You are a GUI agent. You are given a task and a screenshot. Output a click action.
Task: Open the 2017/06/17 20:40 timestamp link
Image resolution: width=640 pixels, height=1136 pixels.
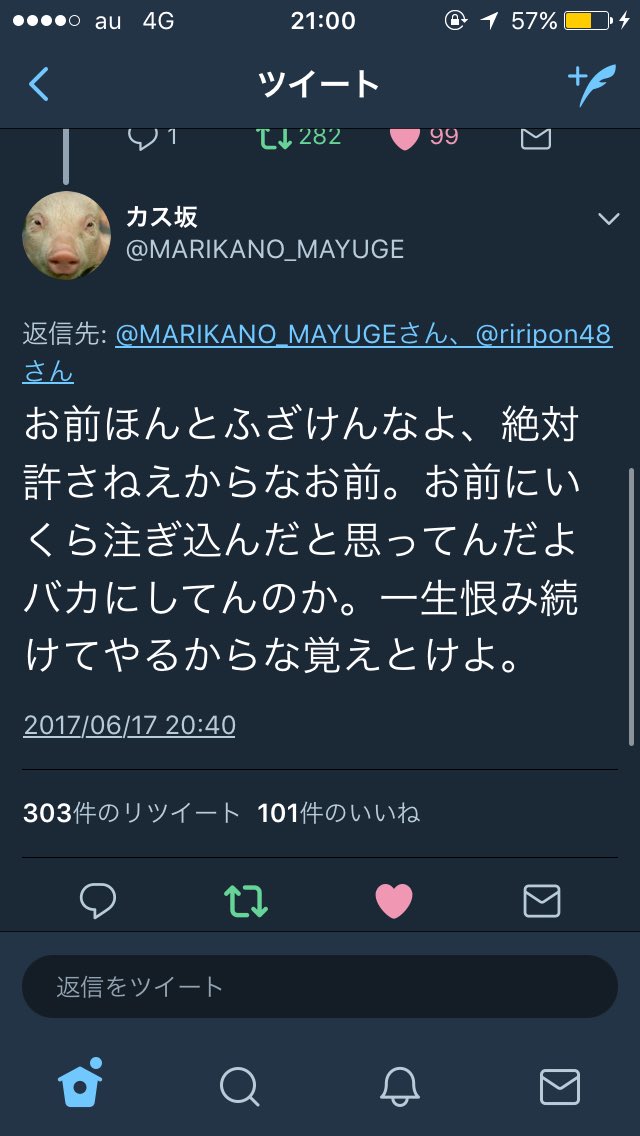129,725
